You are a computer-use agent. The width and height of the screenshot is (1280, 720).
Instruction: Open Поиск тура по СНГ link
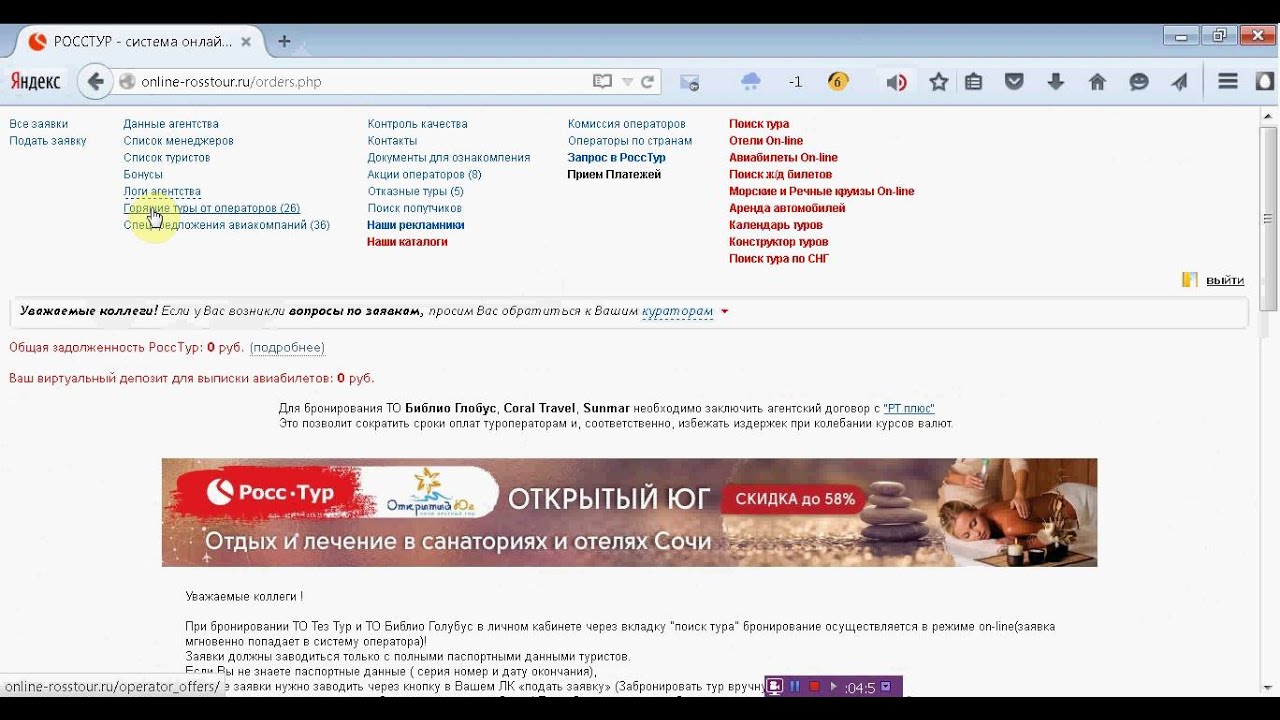(x=779, y=259)
